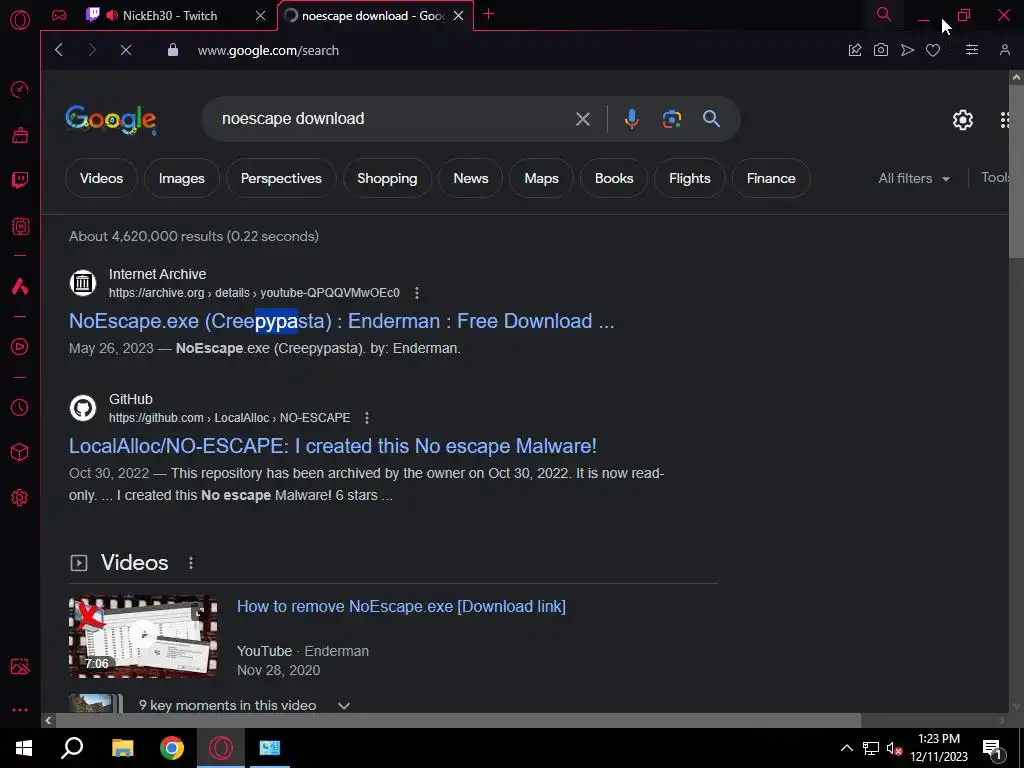Close the noescape download tab
This screenshot has height=768, width=1024.
tap(458, 16)
